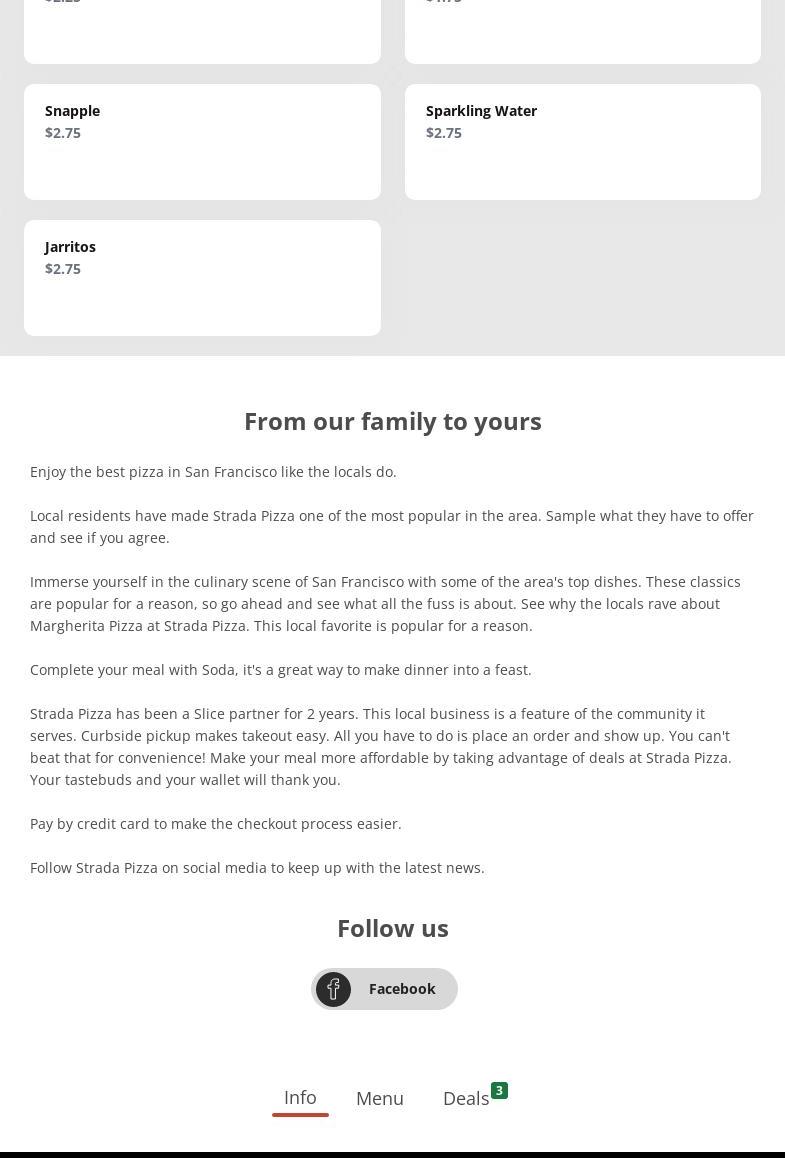
Task: Open the Facebook page via its label
Action: pos(402,989)
